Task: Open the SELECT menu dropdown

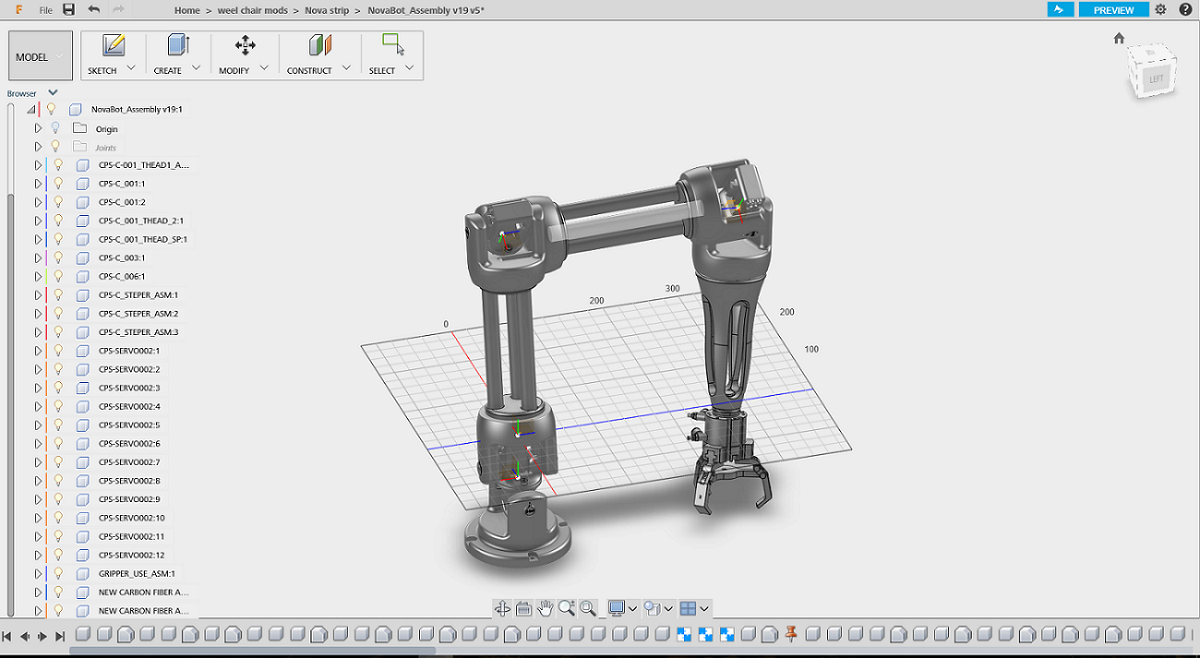Action: pos(410,69)
